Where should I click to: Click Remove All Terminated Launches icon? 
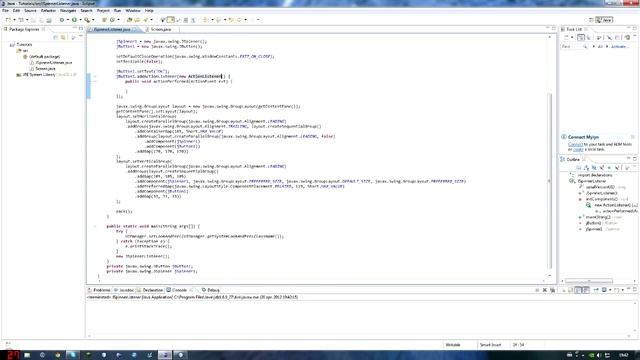click(x=553, y=290)
